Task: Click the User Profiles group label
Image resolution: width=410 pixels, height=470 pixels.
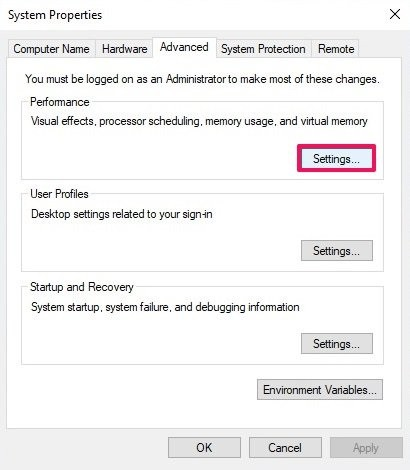Action: coord(59,194)
